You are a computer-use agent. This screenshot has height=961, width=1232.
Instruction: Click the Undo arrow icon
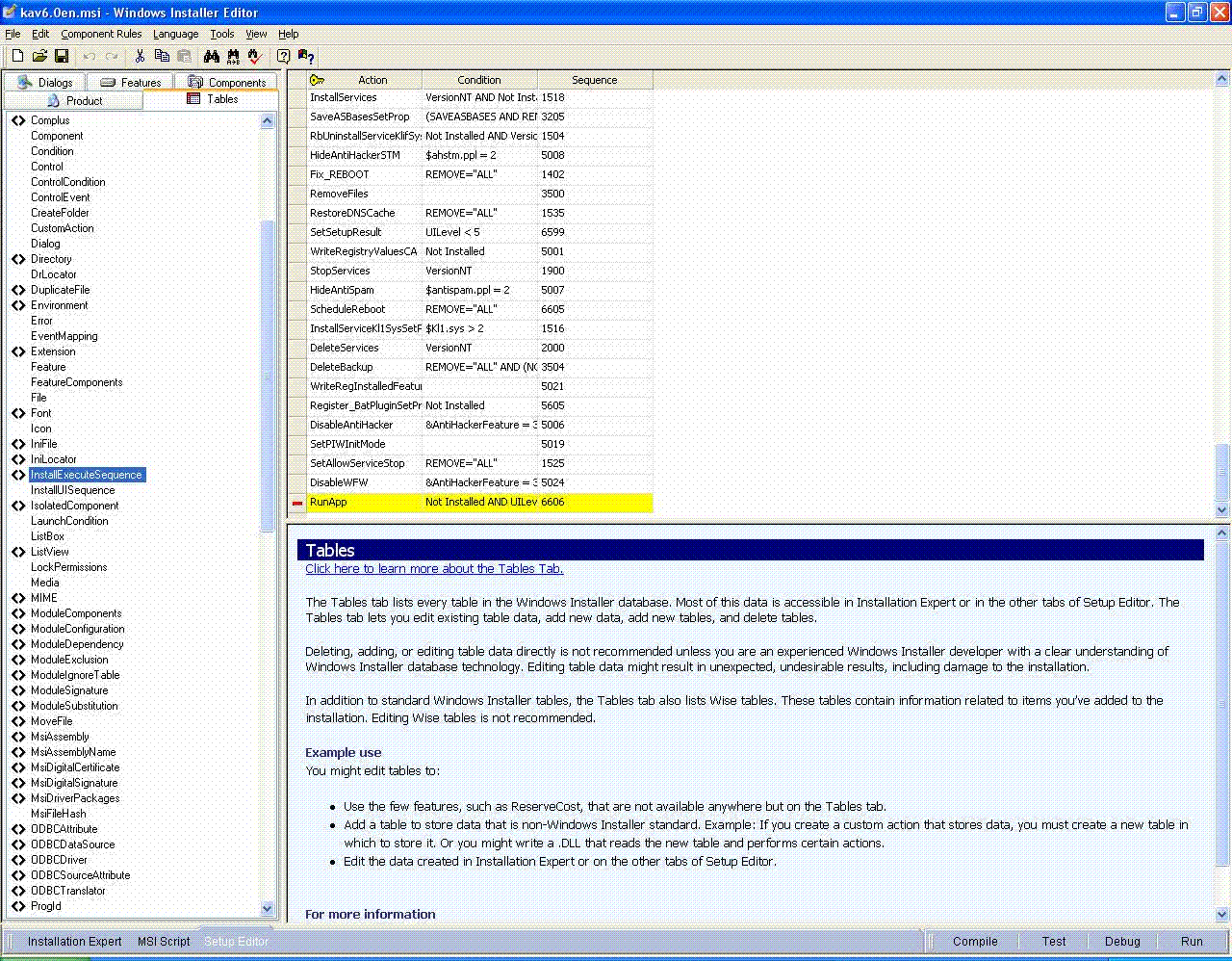[x=90, y=57]
